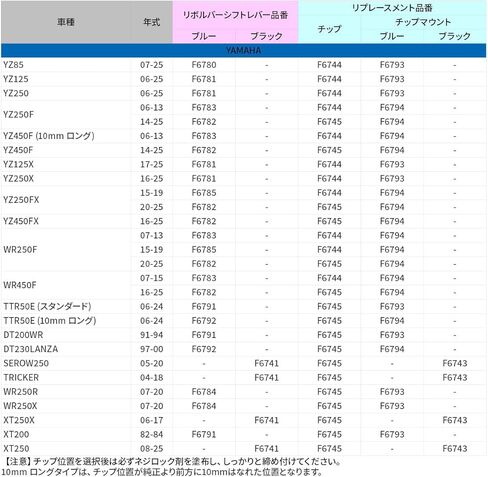Click the WR250R model name

tap(20, 392)
